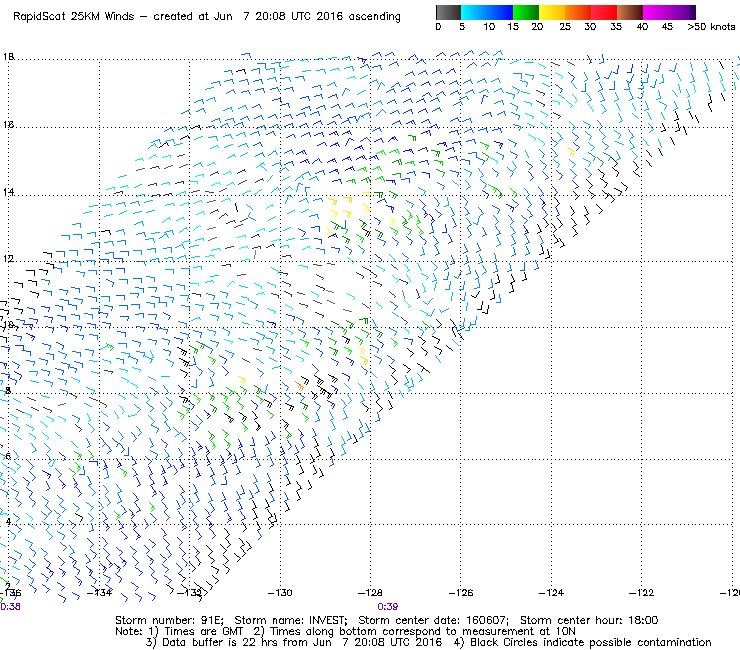Click the 6 latitude axis label
The image size is (740, 650).
pyautogui.click(x=8, y=456)
